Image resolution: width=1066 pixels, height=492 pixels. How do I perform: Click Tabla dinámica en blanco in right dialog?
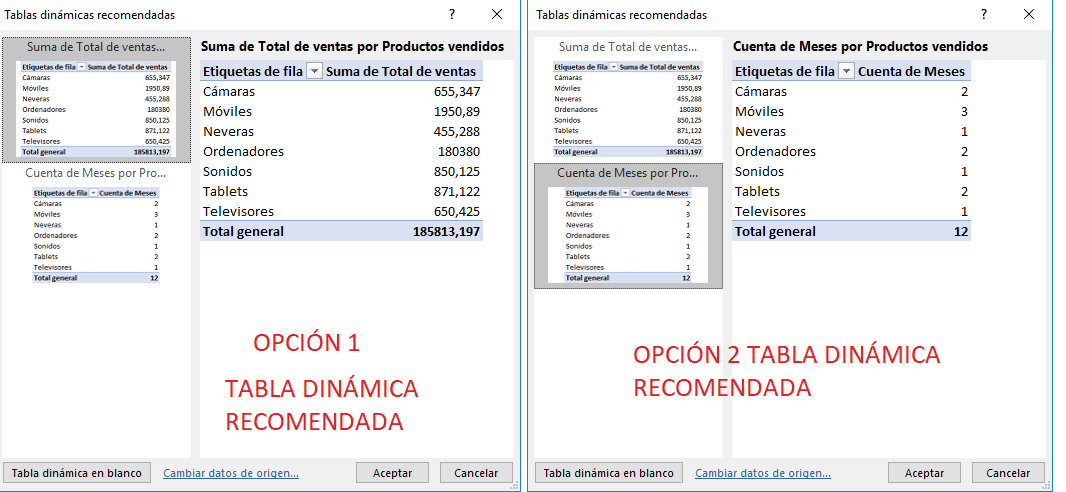click(608, 473)
